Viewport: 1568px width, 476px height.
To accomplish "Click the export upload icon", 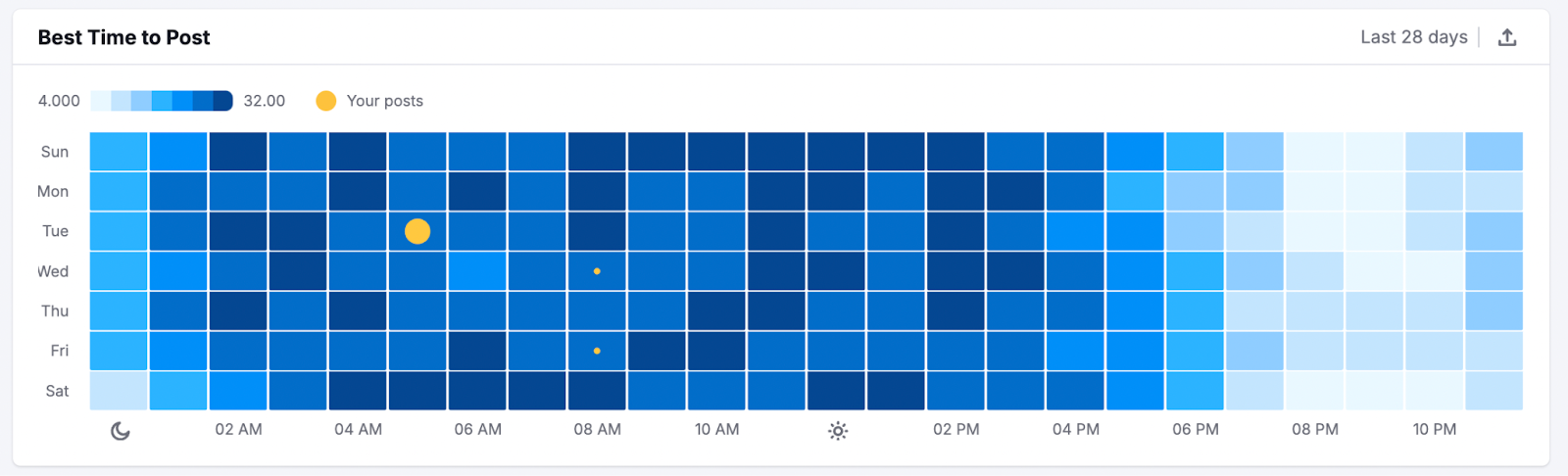I will (1507, 37).
